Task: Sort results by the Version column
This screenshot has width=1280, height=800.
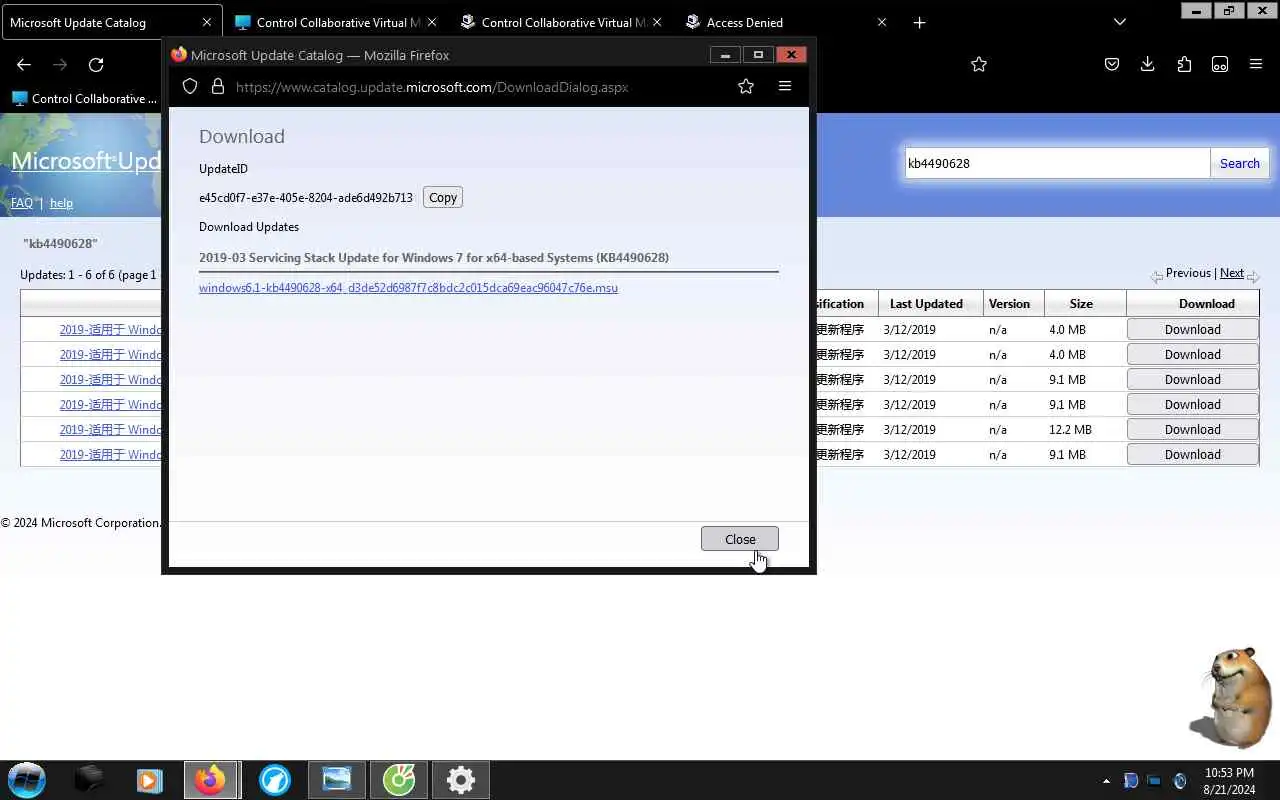Action: click(1009, 304)
